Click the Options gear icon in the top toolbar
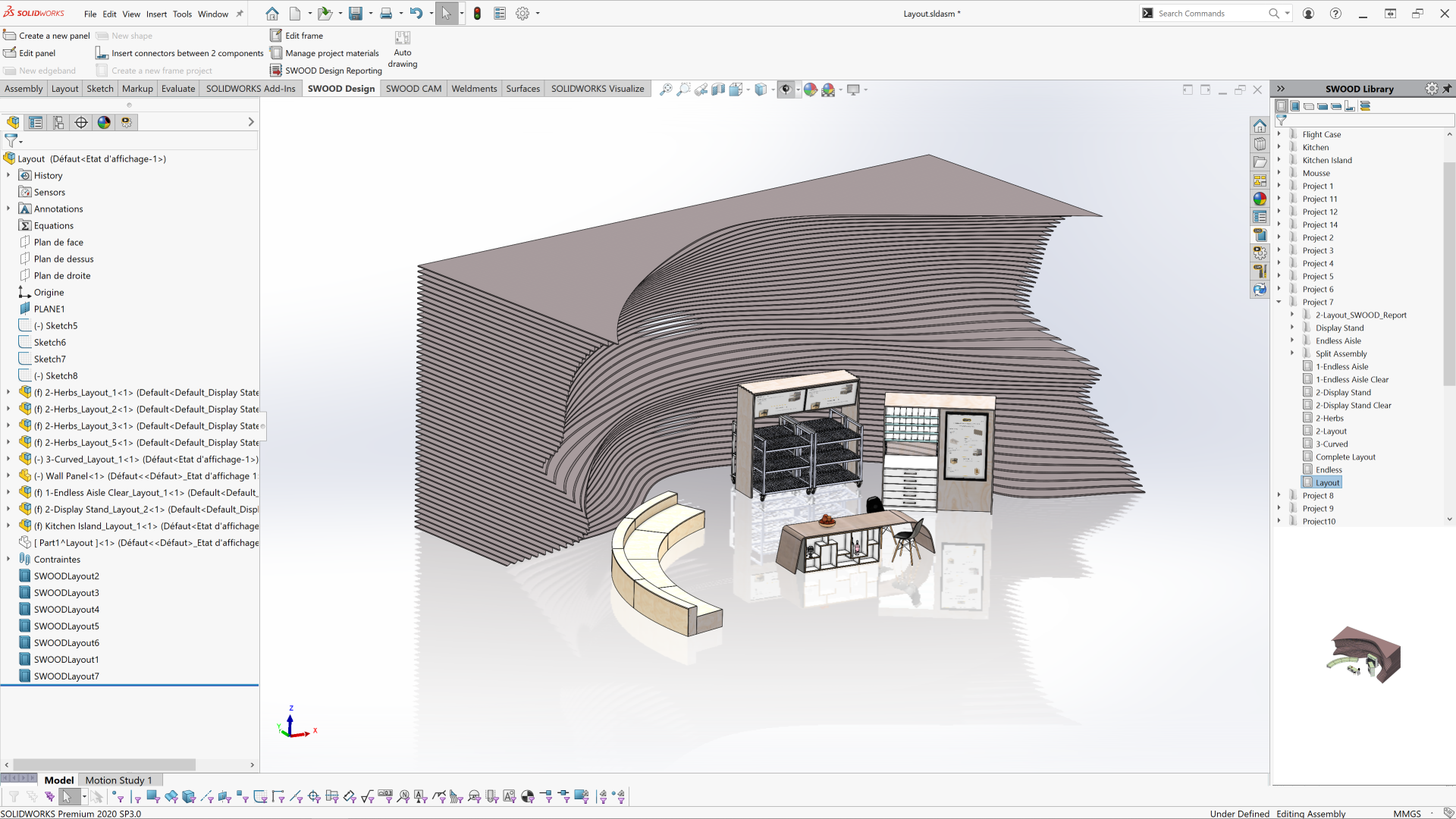This screenshot has height=819, width=1456. click(522, 14)
